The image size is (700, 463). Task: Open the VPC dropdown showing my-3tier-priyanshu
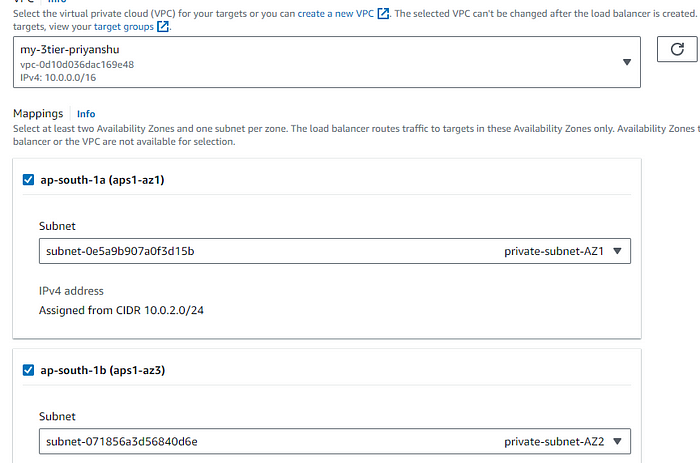click(327, 62)
